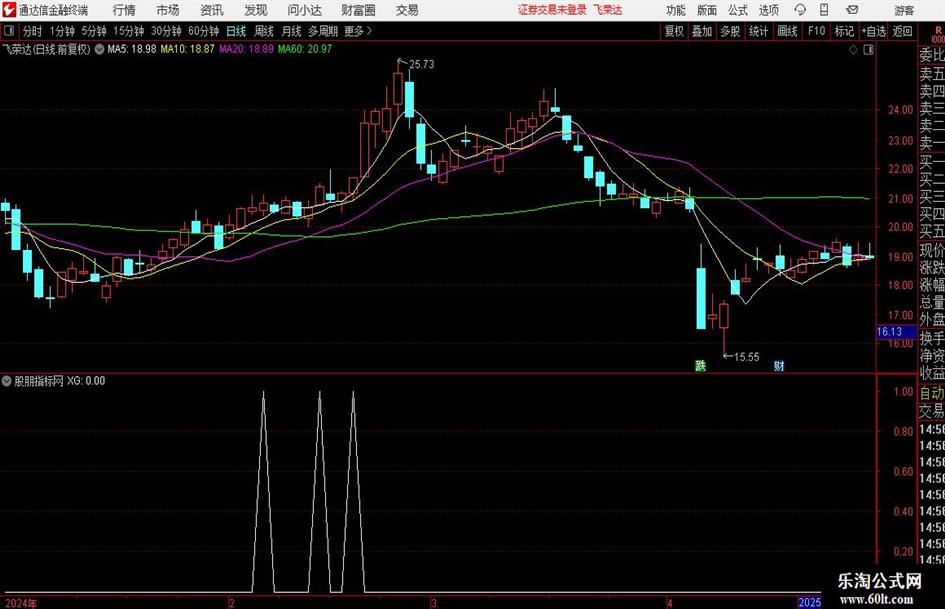Click the 现价 label in side panel
The width and height of the screenshot is (945, 609).
(x=932, y=250)
